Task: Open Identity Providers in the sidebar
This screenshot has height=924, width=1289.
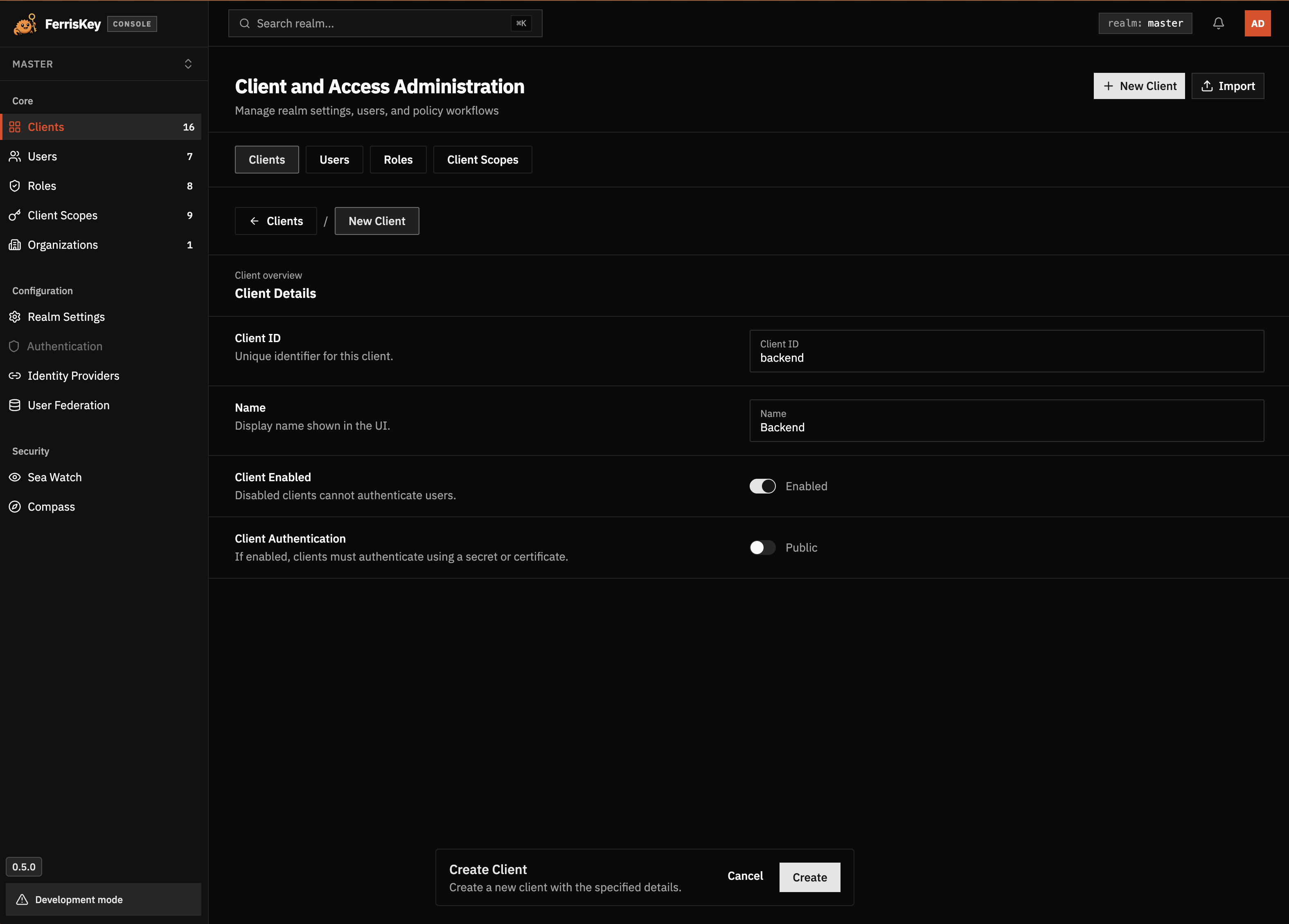Action: coord(101,376)
